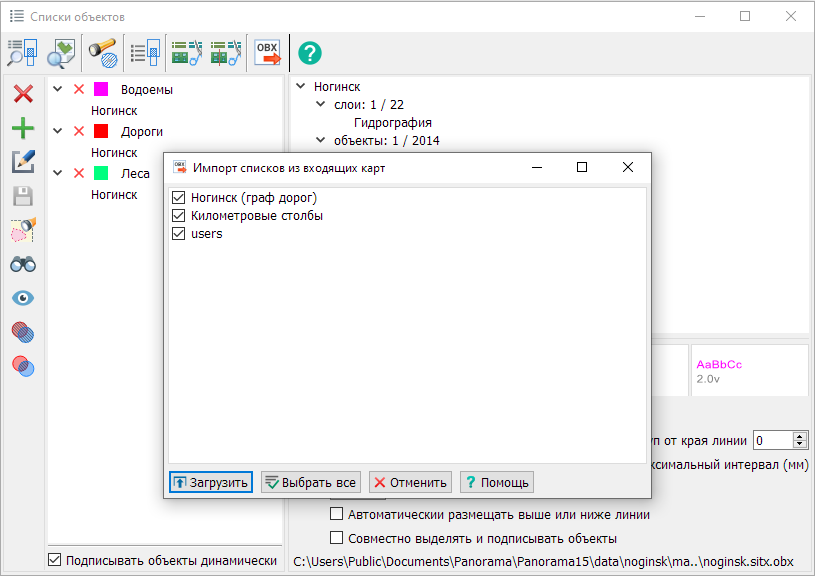This screenshot has height=576, width=815.
Task: Click the binoculars search icon
Action: (x=22, y=264)
